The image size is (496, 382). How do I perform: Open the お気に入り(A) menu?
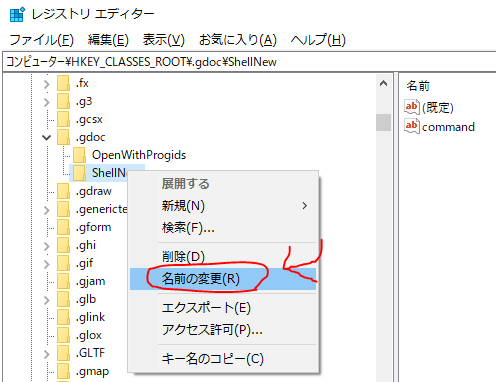pos(238,40)
